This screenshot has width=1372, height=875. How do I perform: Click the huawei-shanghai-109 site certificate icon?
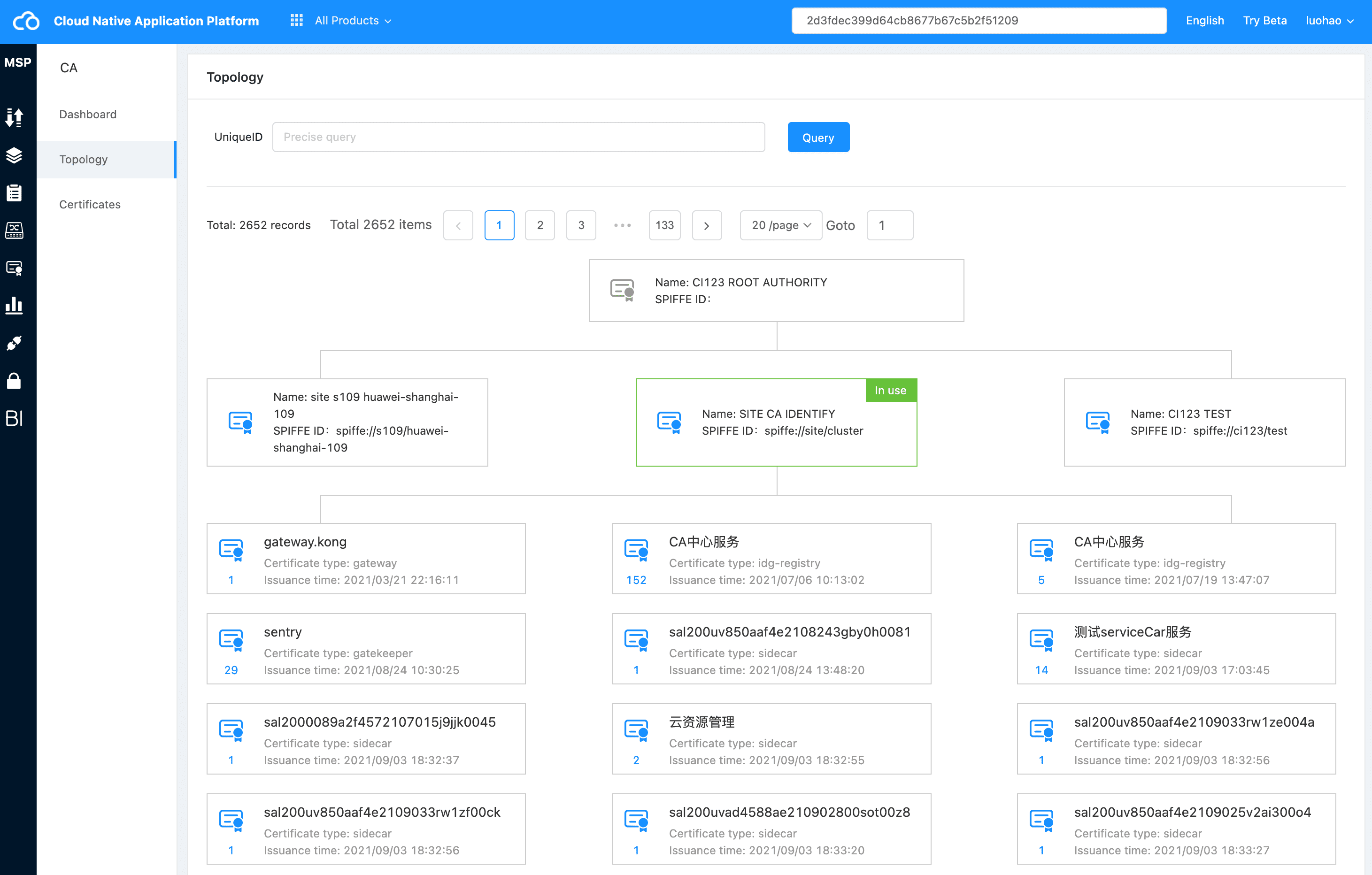(x=240, y=422)
